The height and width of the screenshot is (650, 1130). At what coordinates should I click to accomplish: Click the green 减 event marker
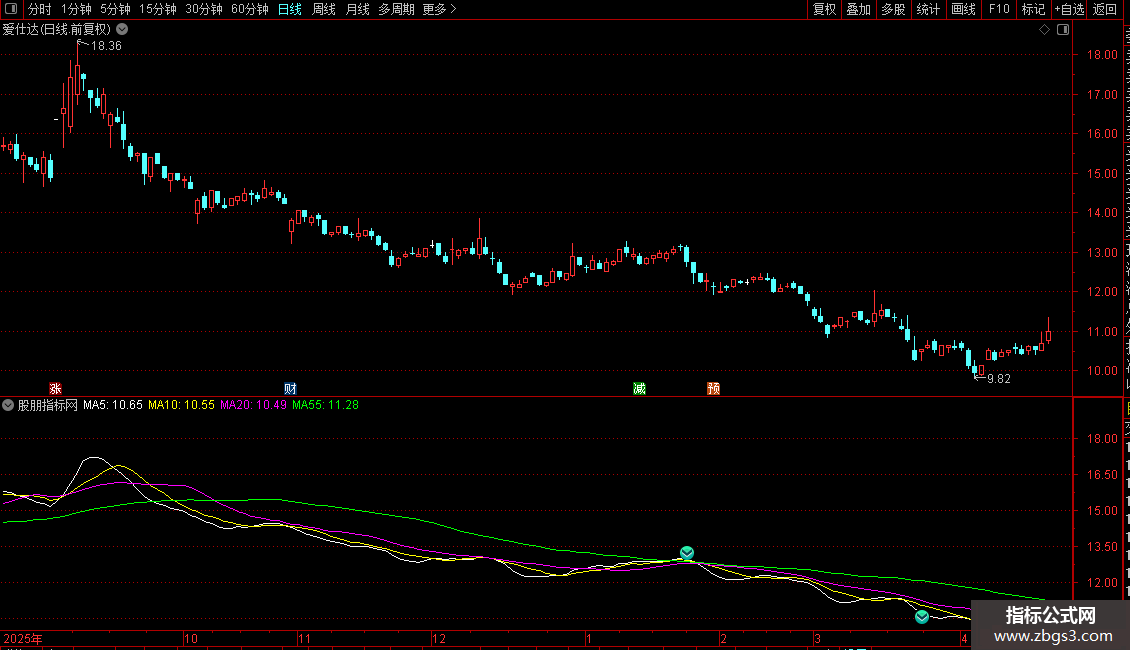pos(639,388)
